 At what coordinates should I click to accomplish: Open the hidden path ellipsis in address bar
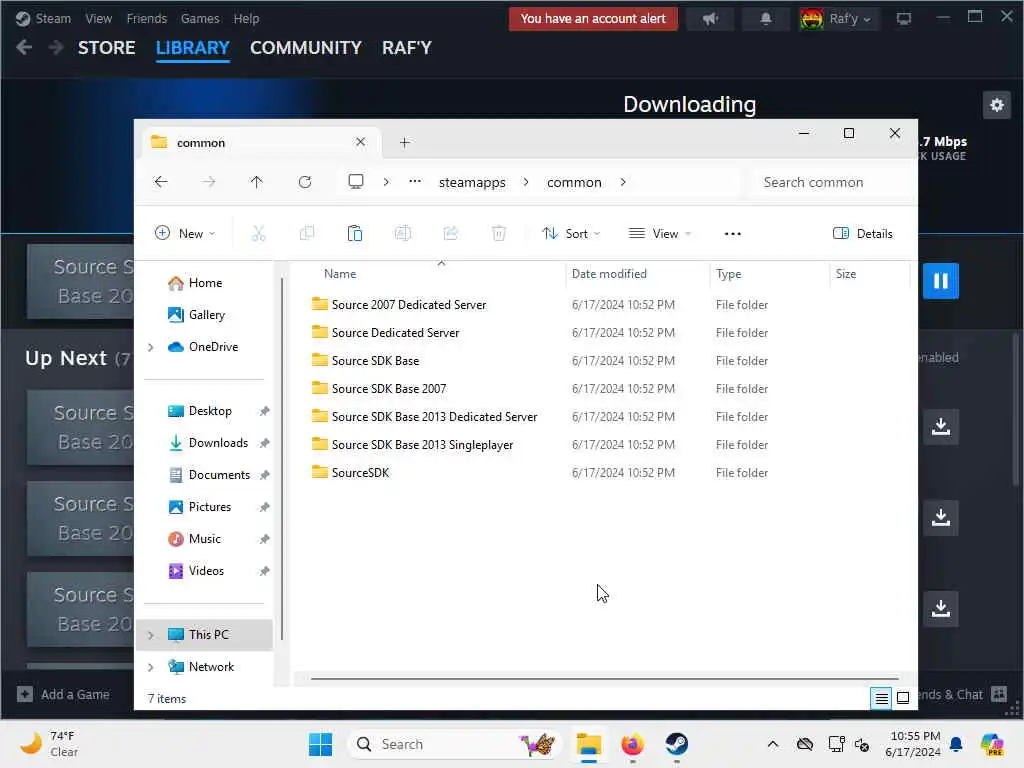pos(415,182)
